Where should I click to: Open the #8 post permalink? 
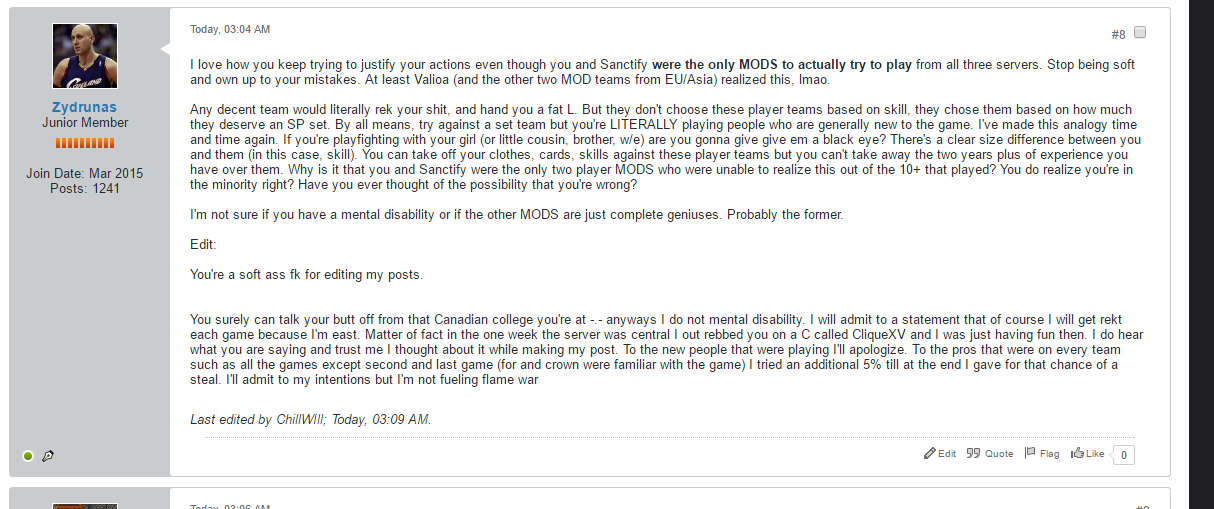point(1118,34)
